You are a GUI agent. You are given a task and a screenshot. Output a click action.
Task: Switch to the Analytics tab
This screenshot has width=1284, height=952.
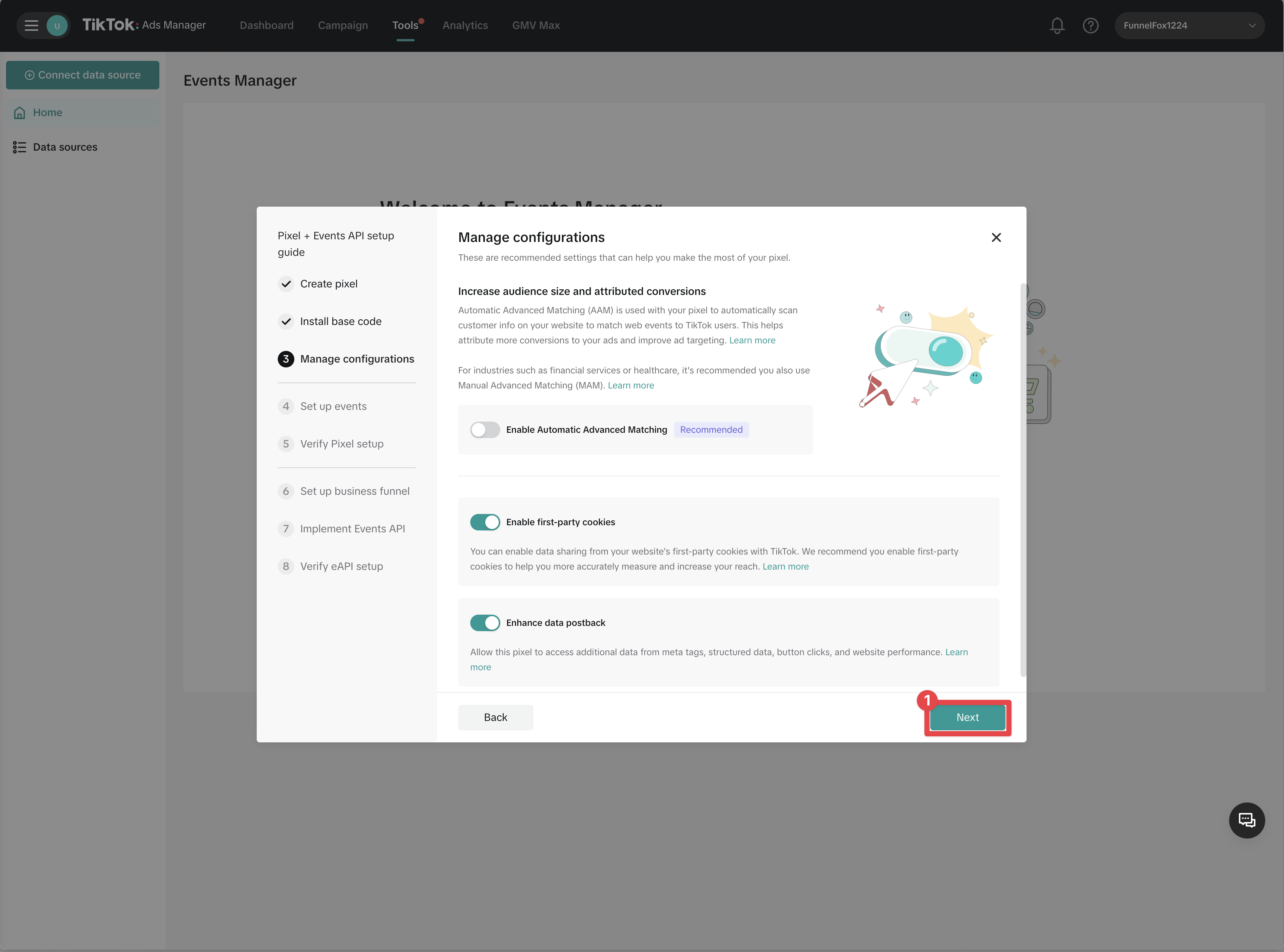465,25
